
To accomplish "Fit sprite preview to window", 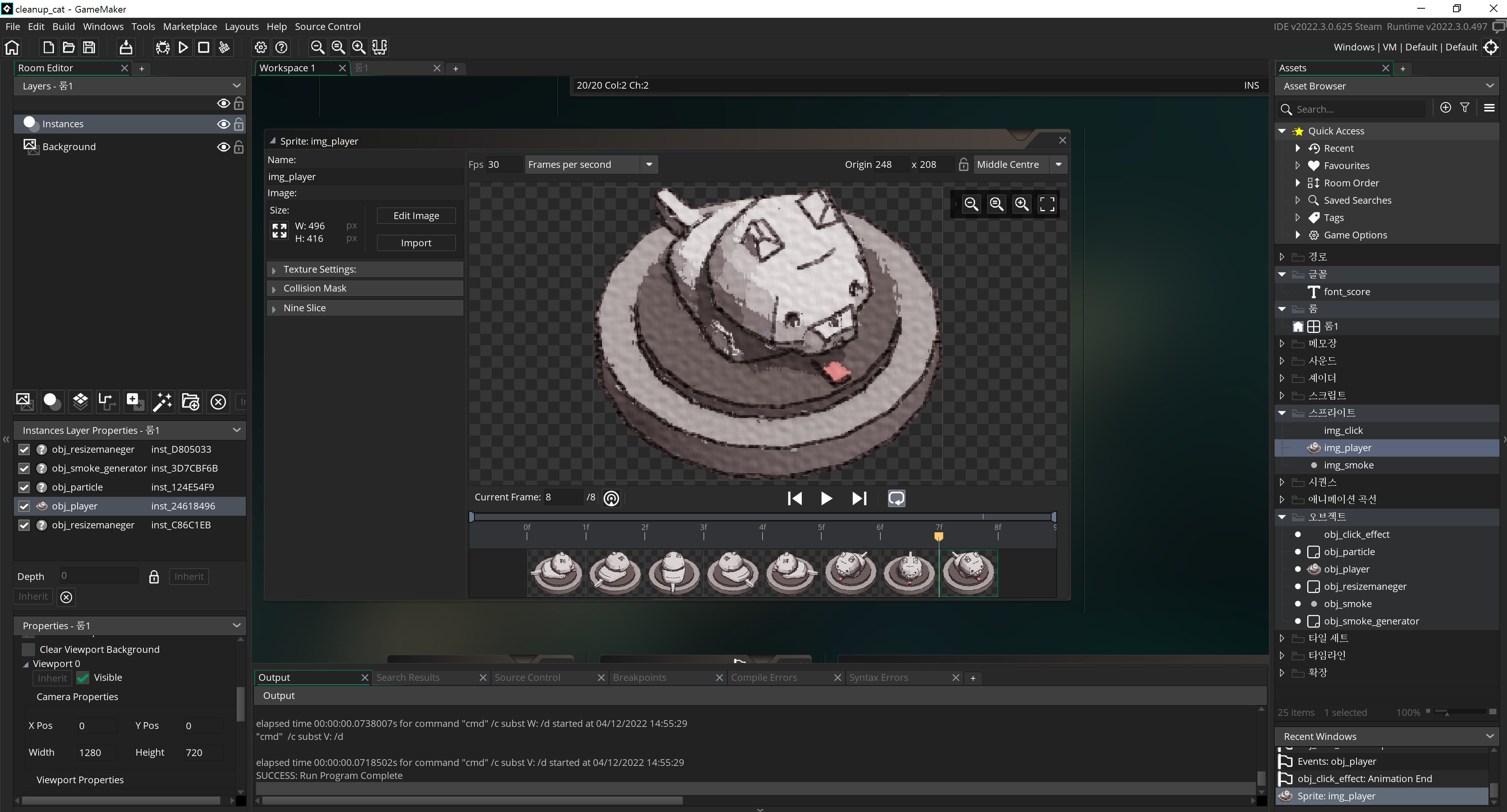I will (1046, 204).
